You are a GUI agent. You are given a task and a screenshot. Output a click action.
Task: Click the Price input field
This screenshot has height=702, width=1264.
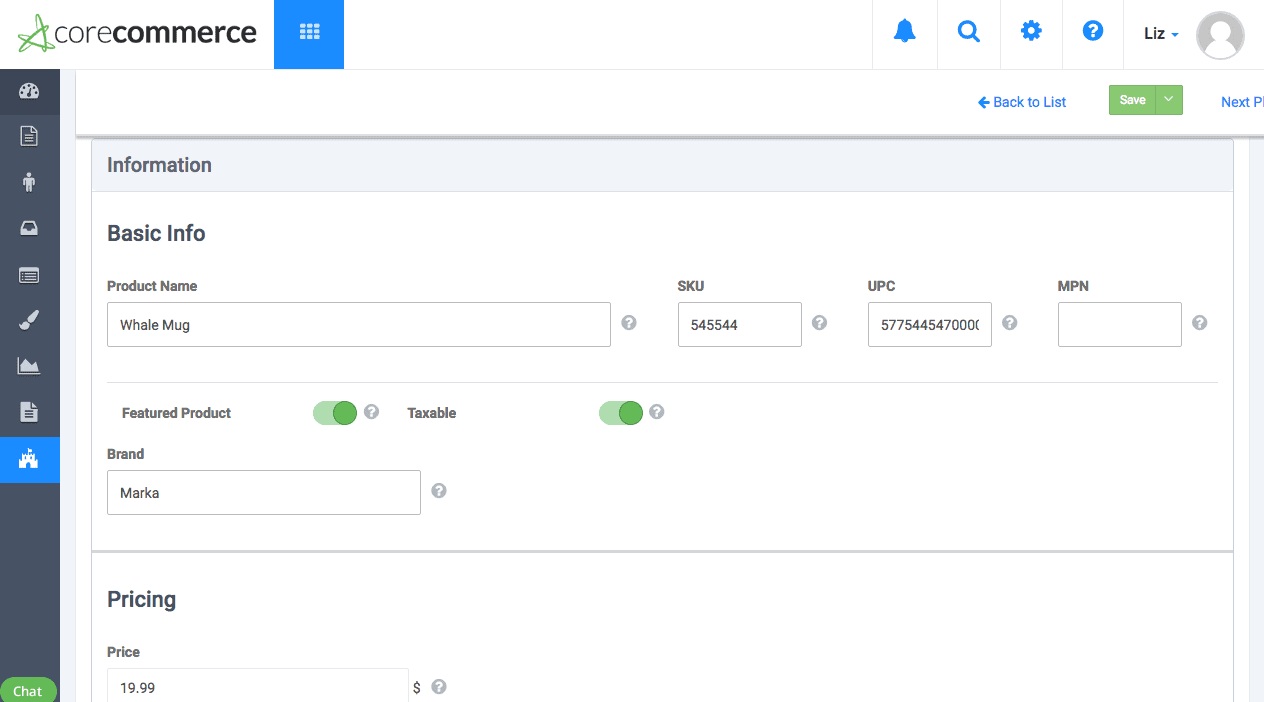[258, 686]
